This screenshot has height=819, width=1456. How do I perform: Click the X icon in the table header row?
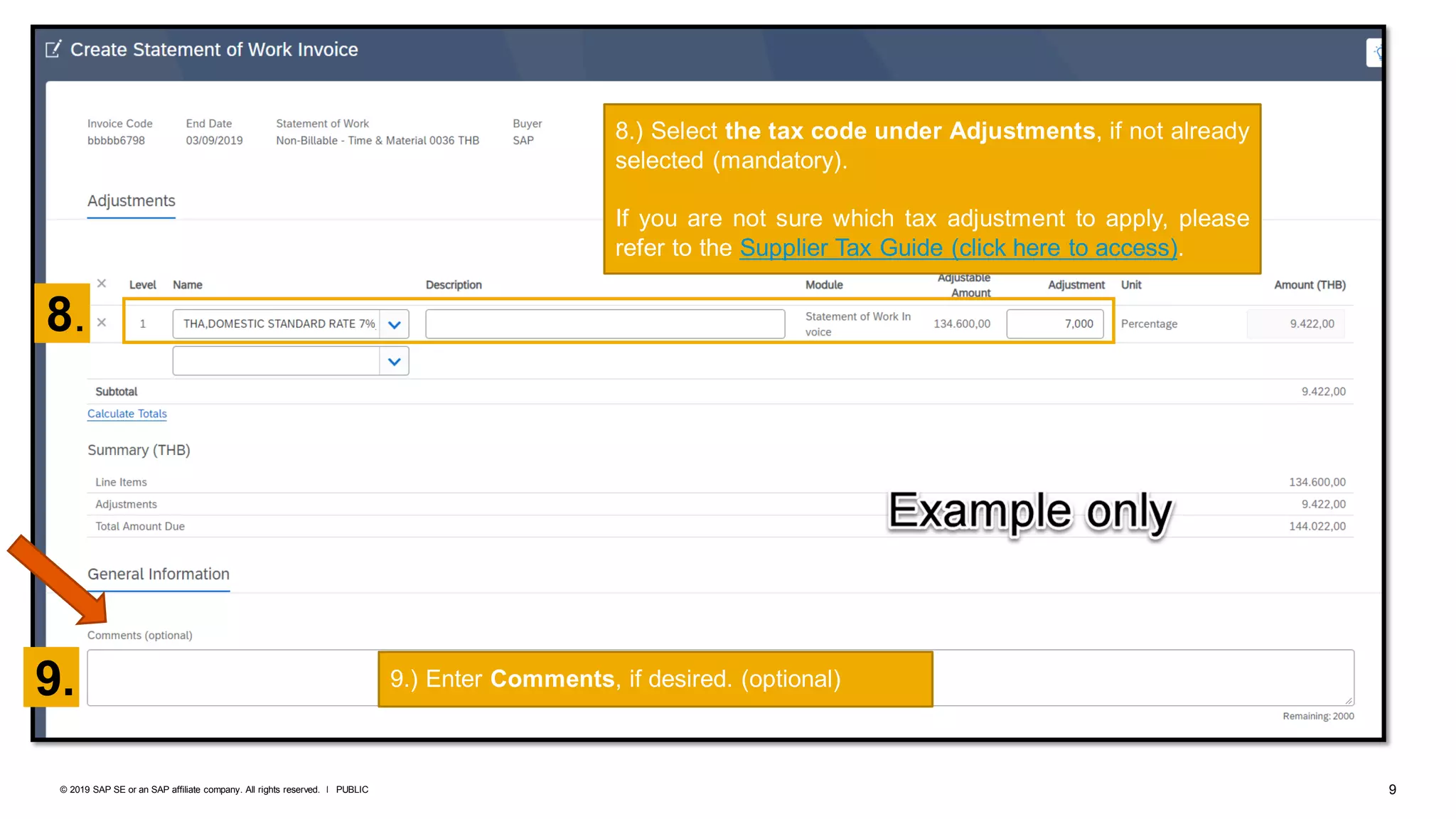point(102,284)
